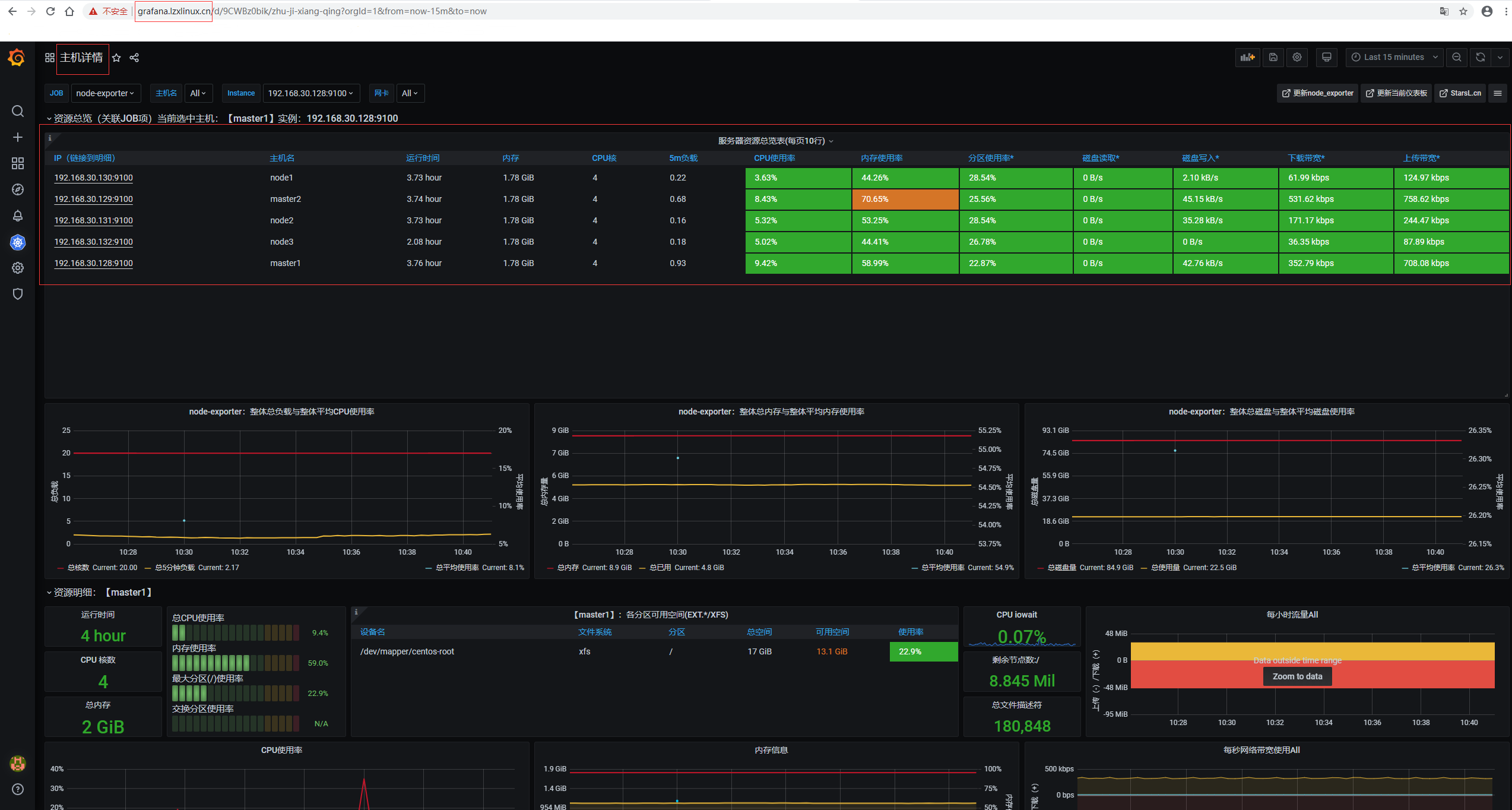Open link 192.168.30.131:9100
This screenshot has width=1512, height=810.
tap(93, 220)
